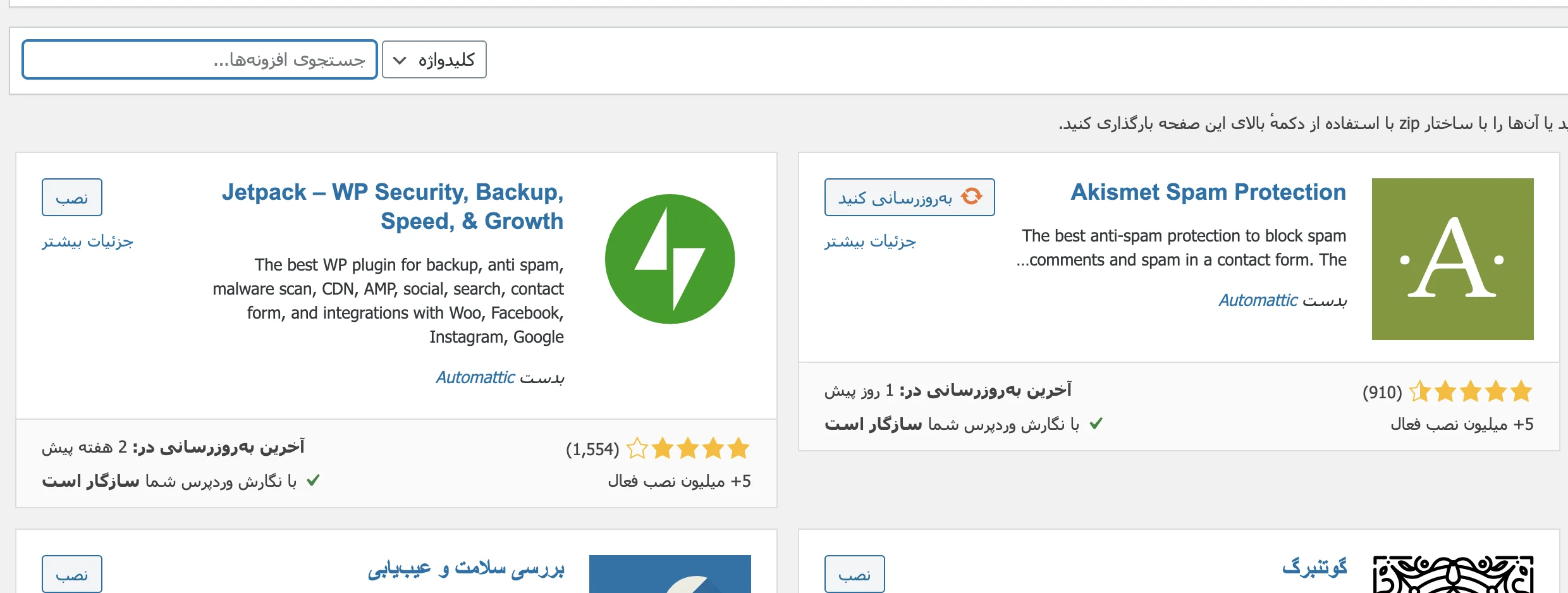1568x593 pixels.
Task: Click Akismet's آخرین به‌روزرسانی 1 روز پیش text
Action: [948, 390]
